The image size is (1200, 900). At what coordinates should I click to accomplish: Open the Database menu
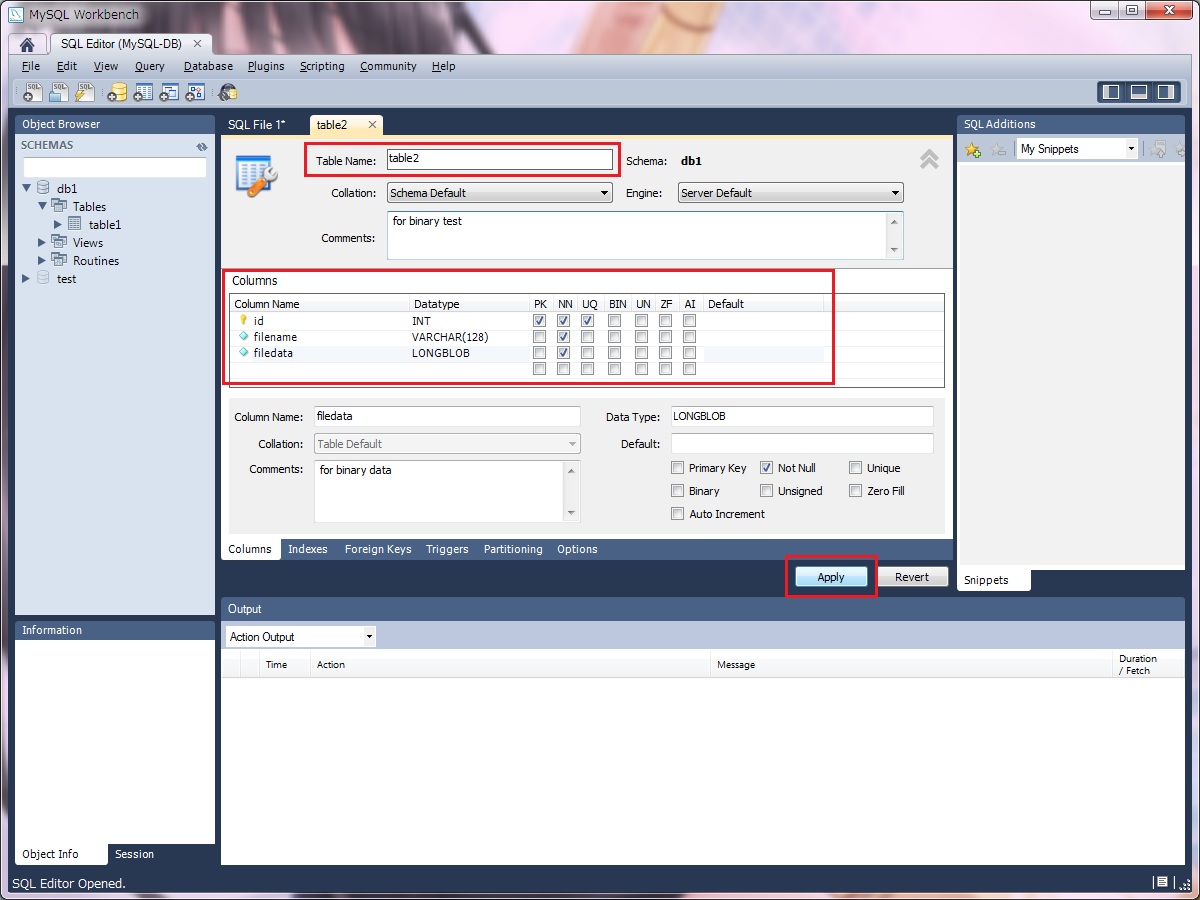click(208, 66)
